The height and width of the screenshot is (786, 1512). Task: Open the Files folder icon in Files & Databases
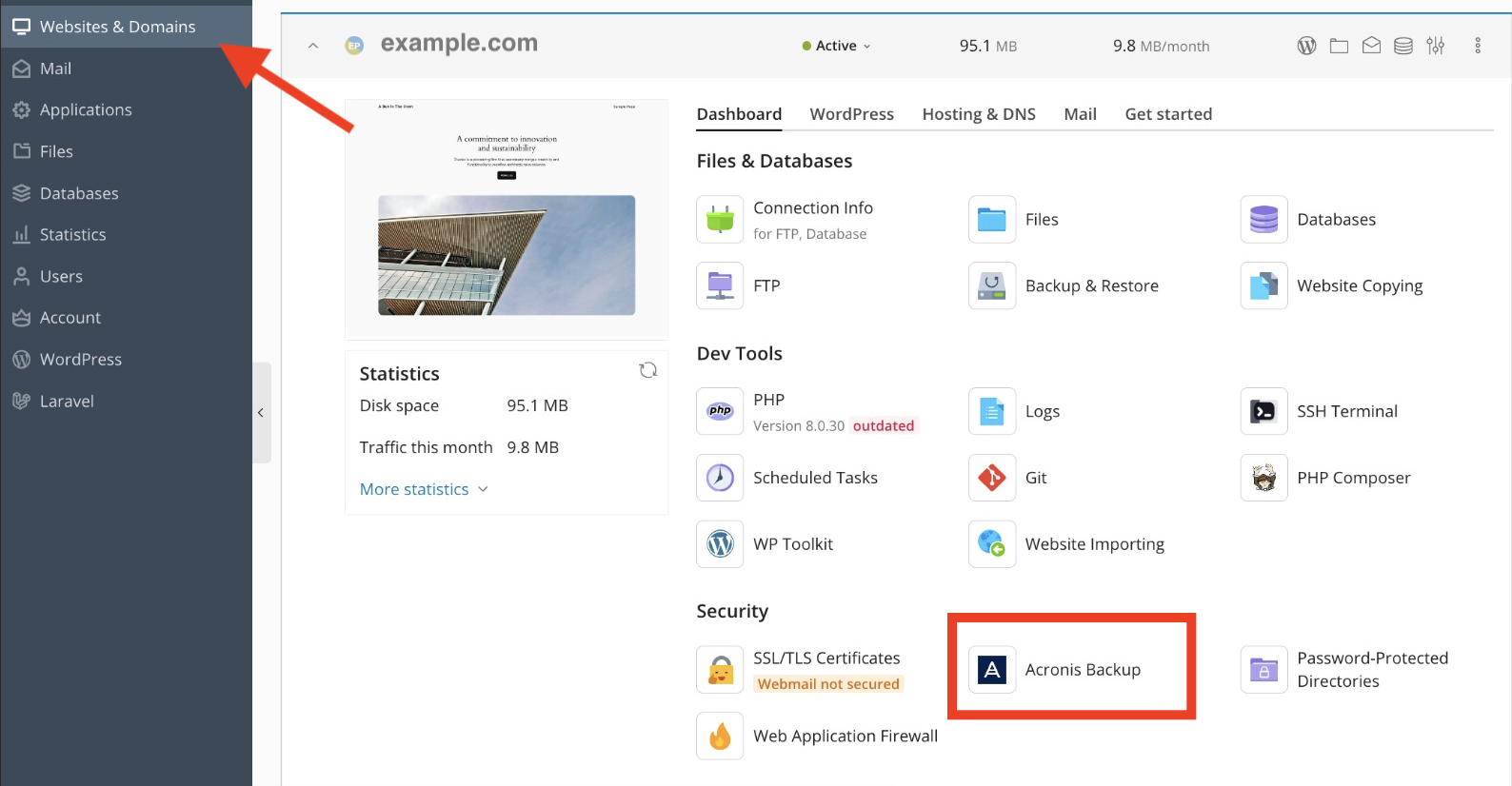coord(992,220)
